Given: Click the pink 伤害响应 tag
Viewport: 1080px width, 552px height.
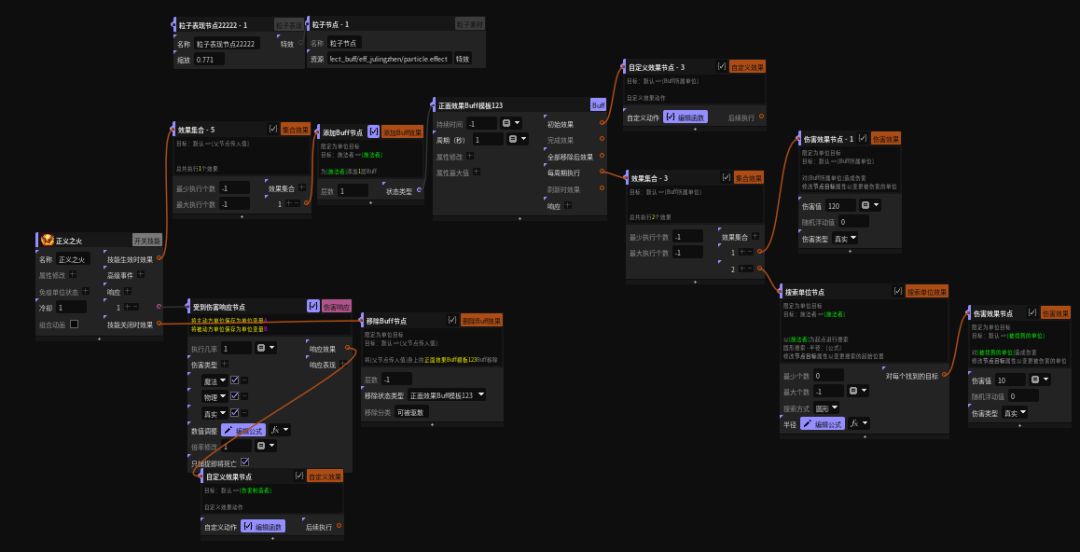Looking at the screenshot, I should click(337, 306).
